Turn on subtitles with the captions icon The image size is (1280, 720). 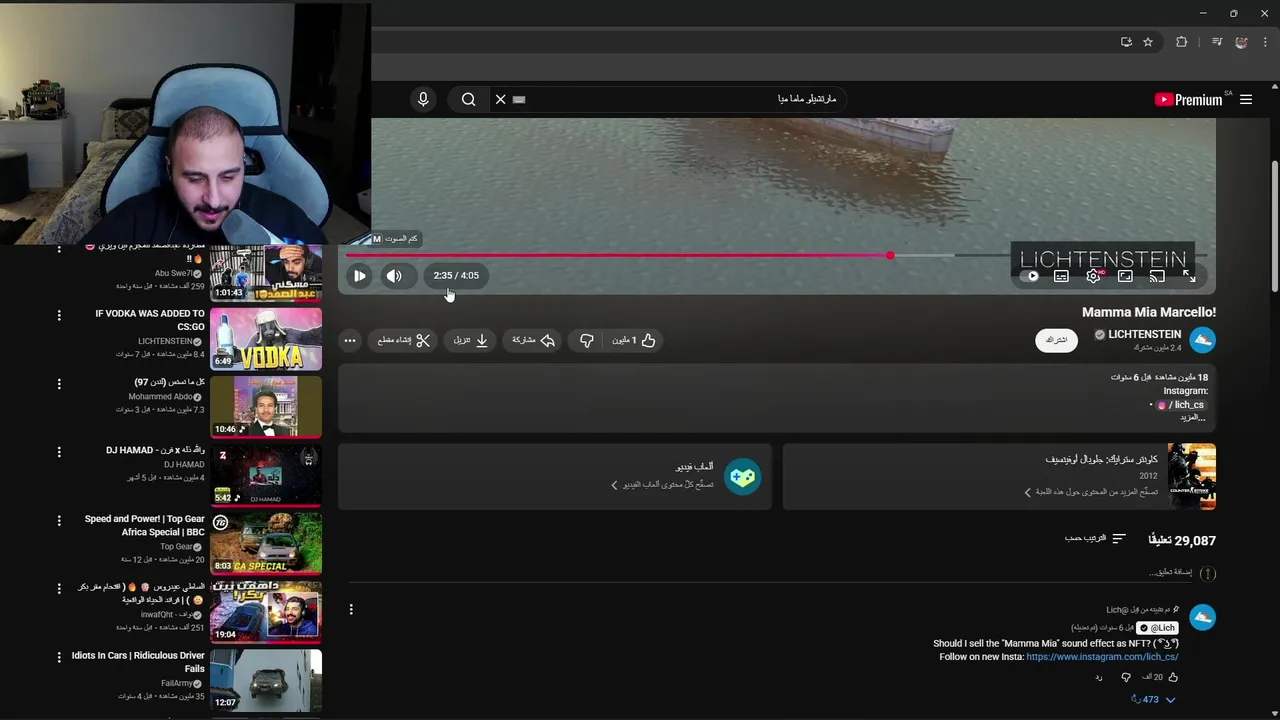click(1061, 276)
